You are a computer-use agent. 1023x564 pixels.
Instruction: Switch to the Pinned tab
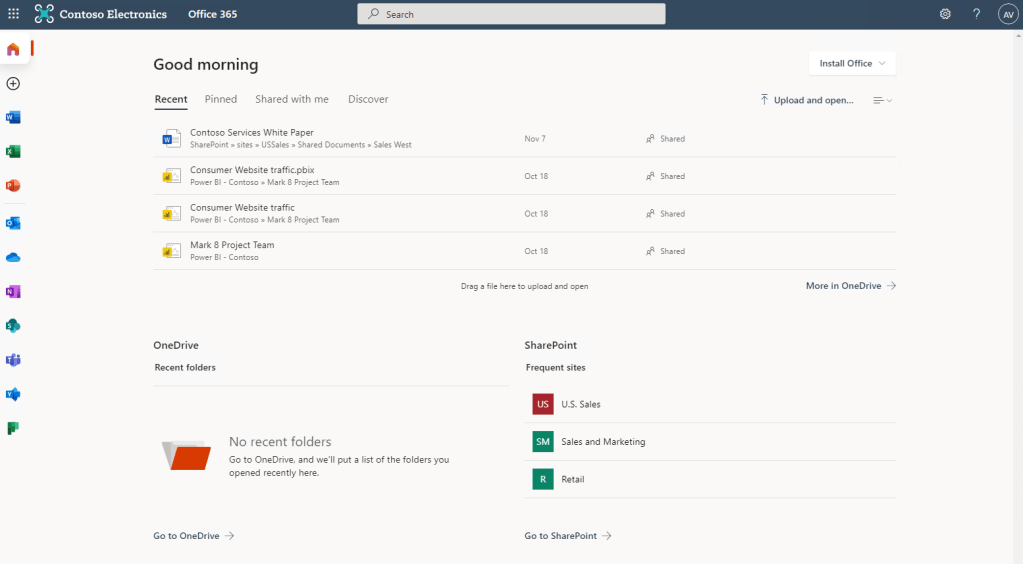pyautogui.click(x=221, y=100)
